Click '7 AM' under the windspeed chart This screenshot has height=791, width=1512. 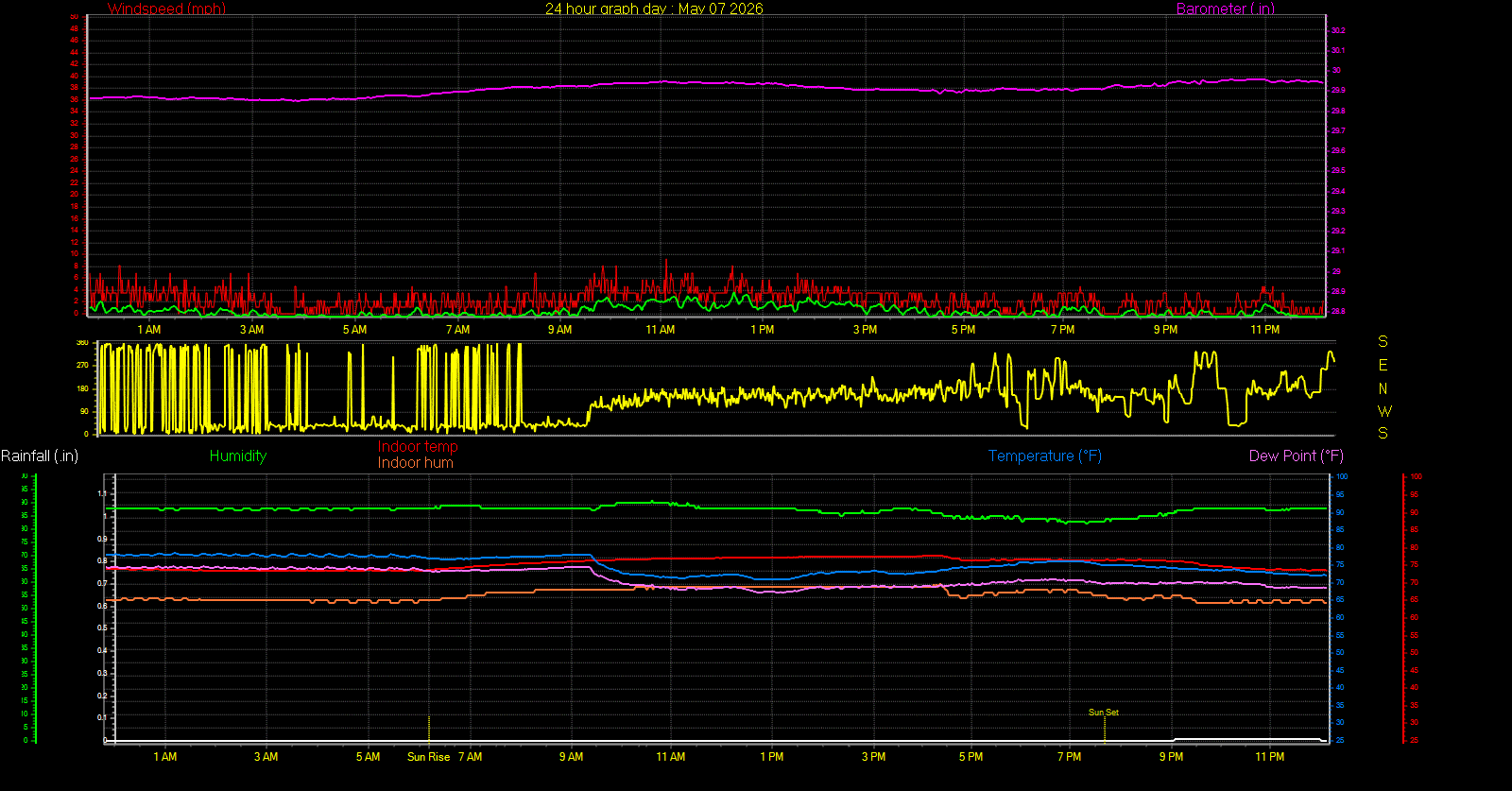click(x=457, y=330)
